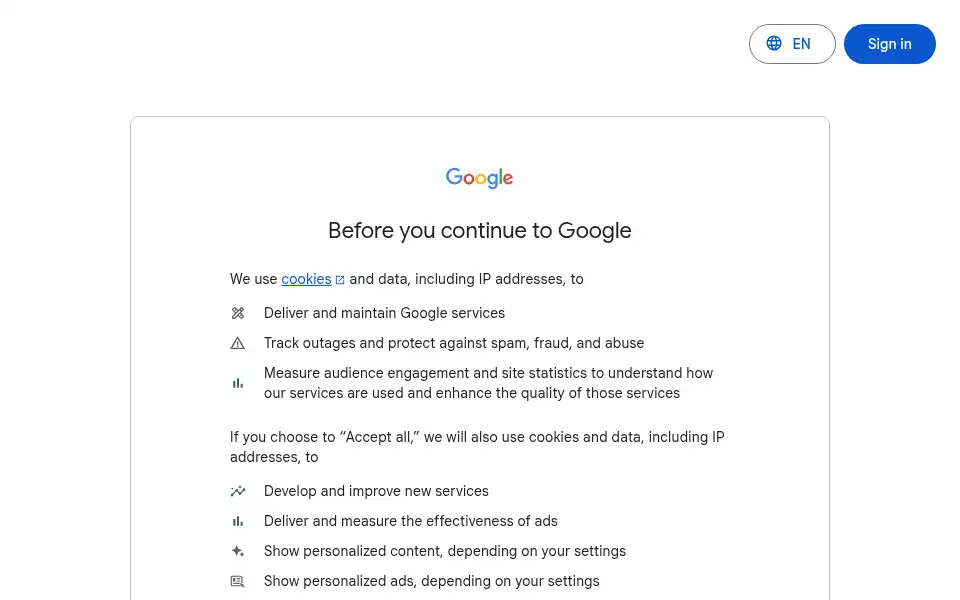Image resolution: width=960 pixels, height=600 pixels.
Task: Click the sparkle icon beside personalized content
Action: click(x=238, y=551)
